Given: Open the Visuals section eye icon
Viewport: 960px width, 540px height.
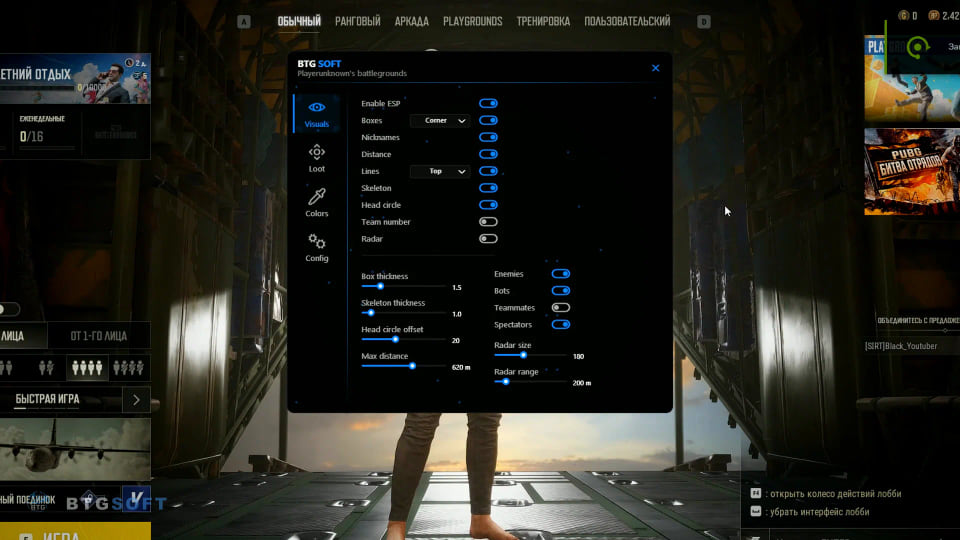Looking at the screenshot, I should (317, 107).
